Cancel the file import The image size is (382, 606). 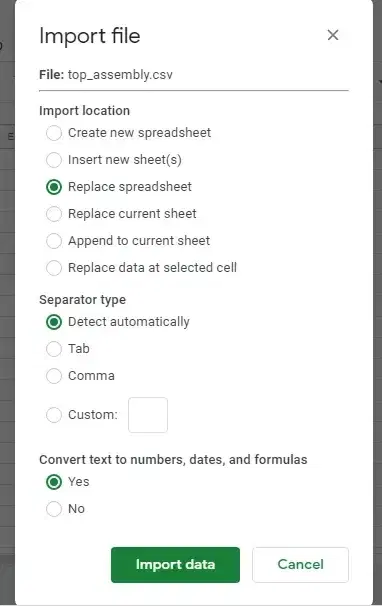pyautogui.click(x=300, y=565)
